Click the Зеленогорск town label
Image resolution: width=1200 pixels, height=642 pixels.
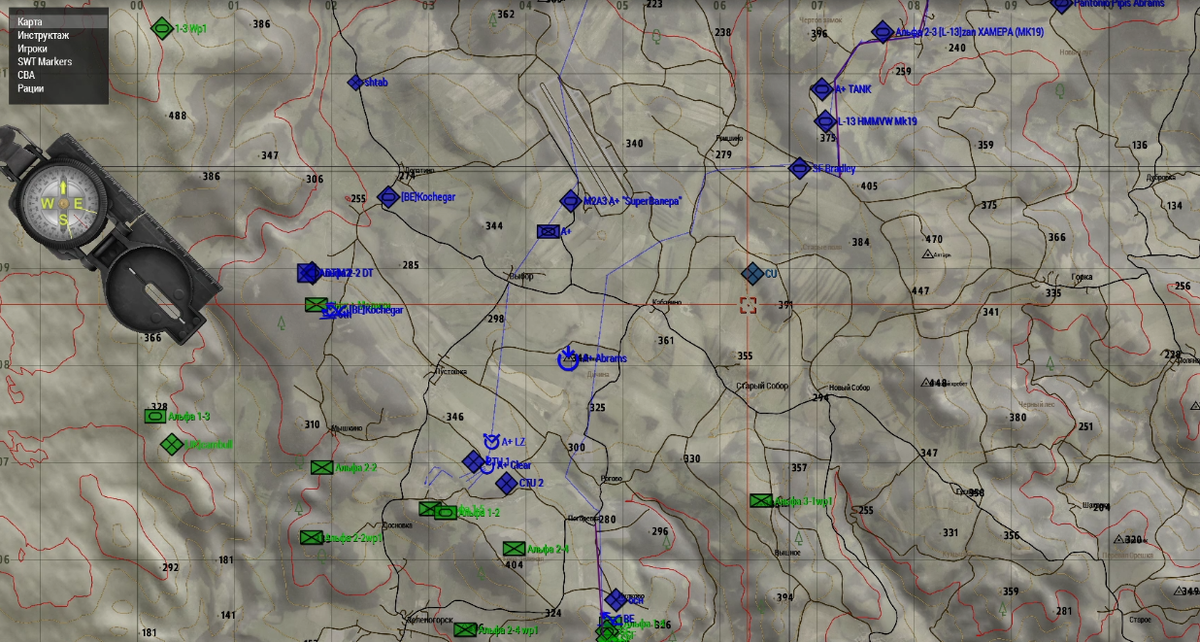[x=432, y=621]
